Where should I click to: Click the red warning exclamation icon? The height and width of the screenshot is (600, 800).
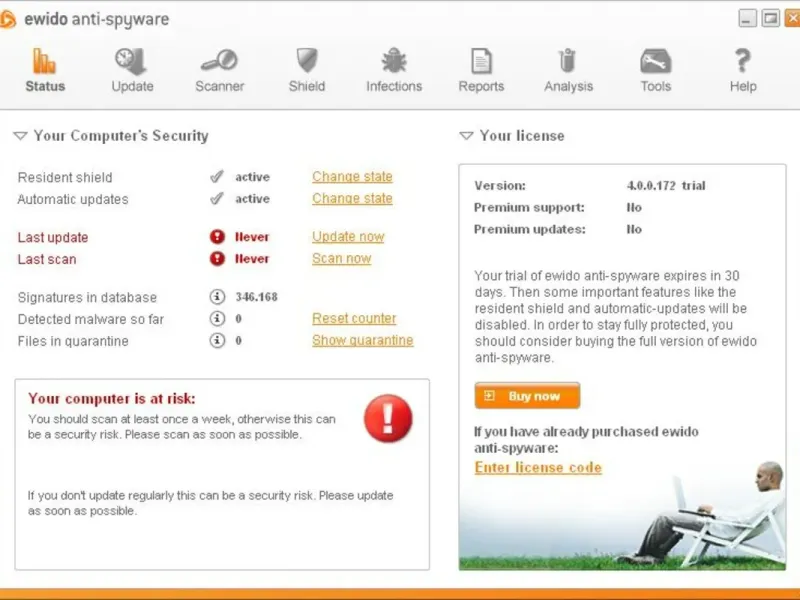pyautogui.click(x=388, y=418)
